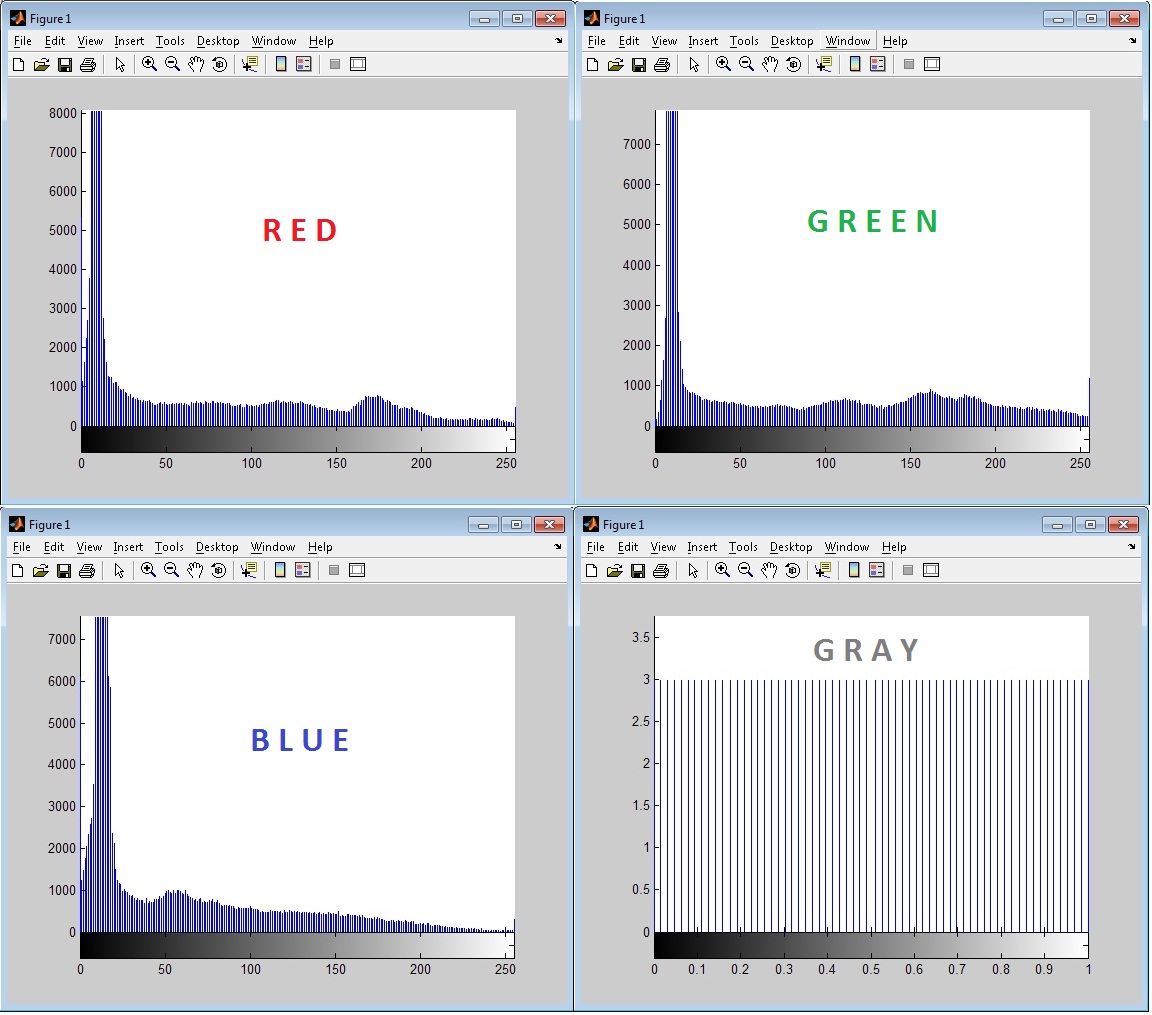Insert a colorbar in the RED figure
The image size is (1152, 1015).
280,64
